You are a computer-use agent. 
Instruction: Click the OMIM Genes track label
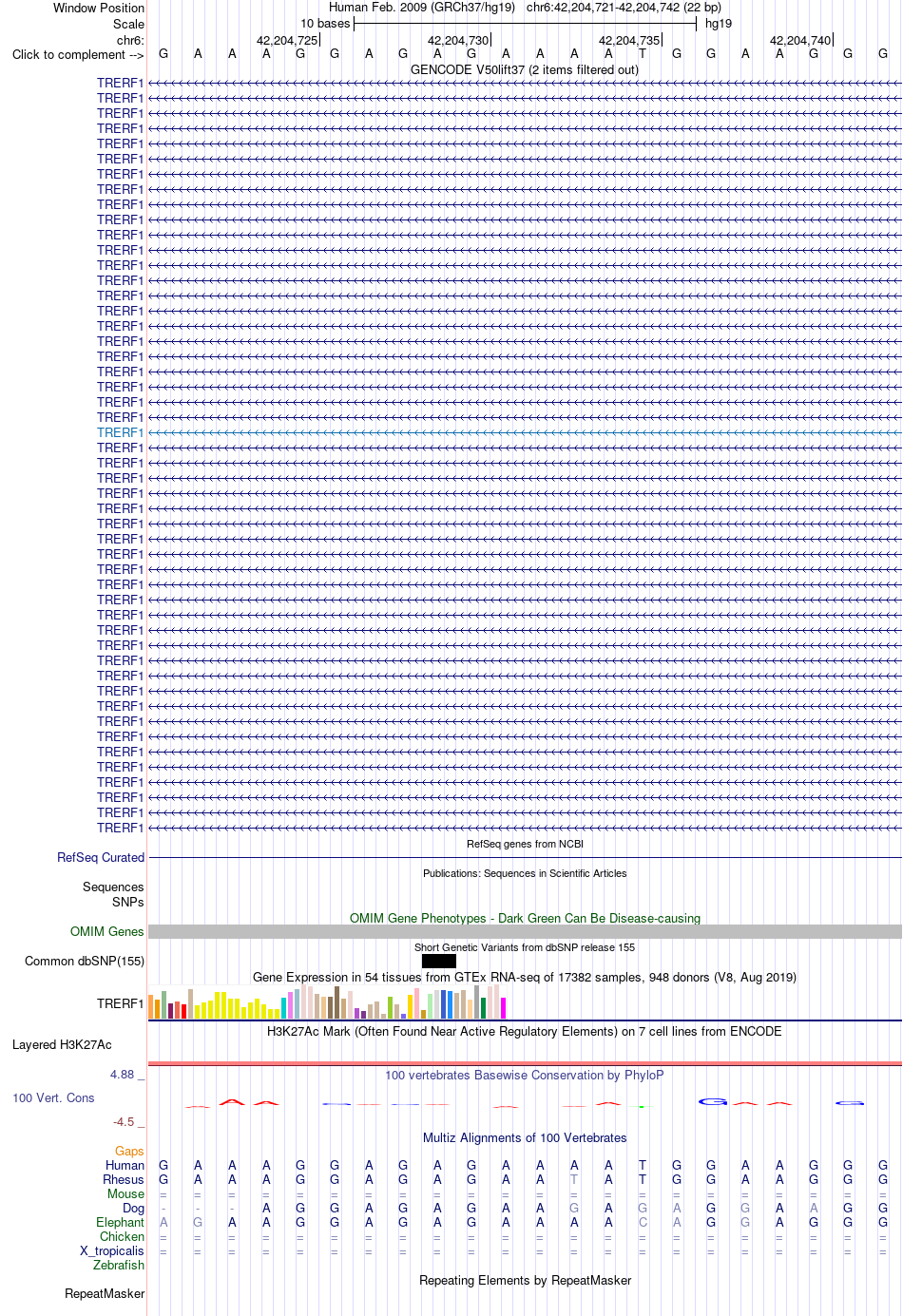(x=106, y=932)
